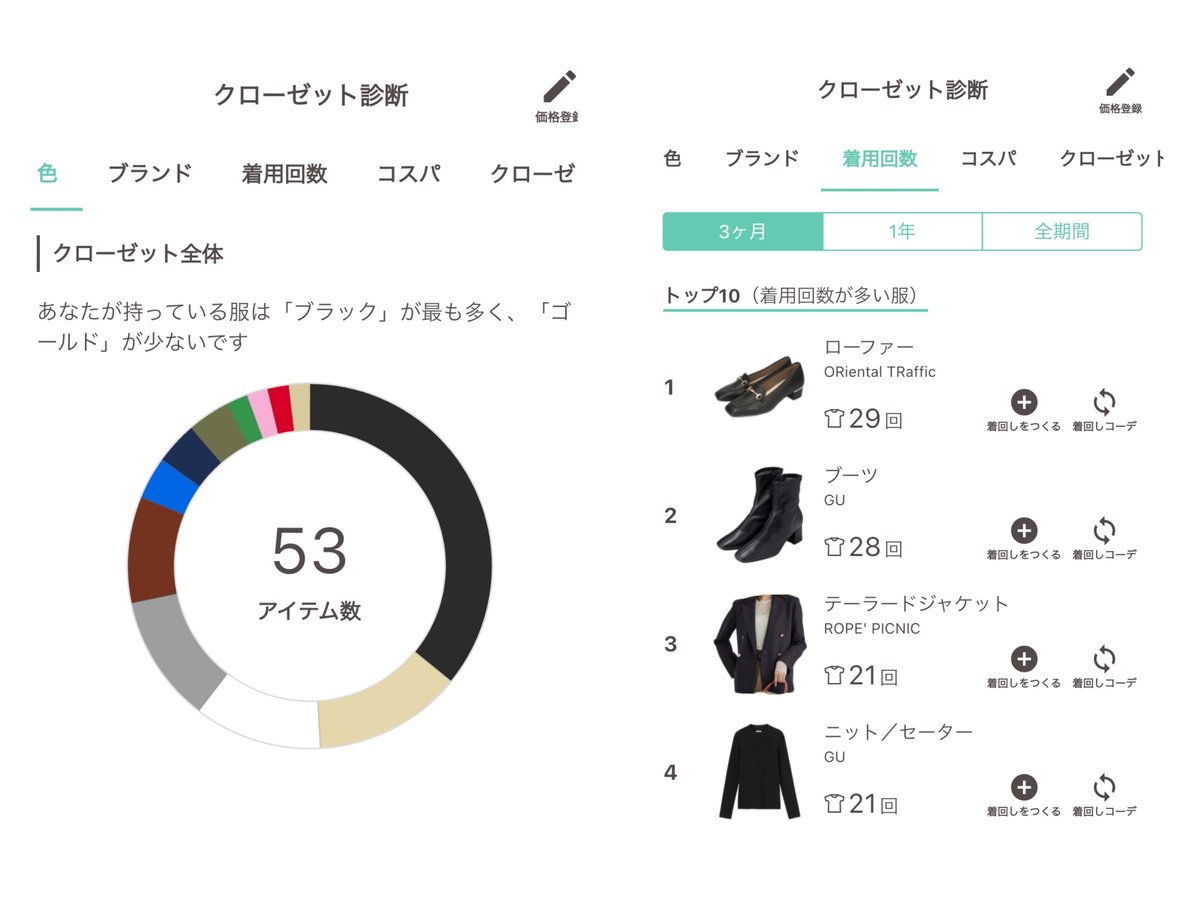Image resolution: width=1200 pixels, height=900 pixels.
Task: Tap the brown segment of the color chart
Action: [x=153, y=550]
